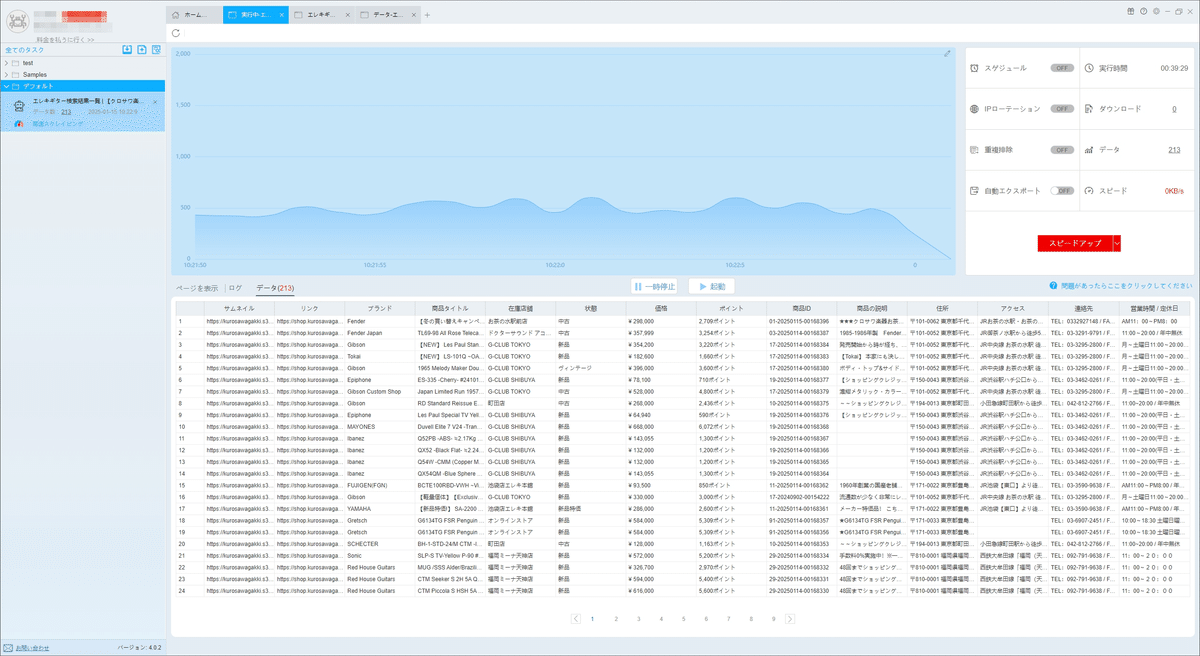Open the ページを表示 view

[x=197, y=288]
